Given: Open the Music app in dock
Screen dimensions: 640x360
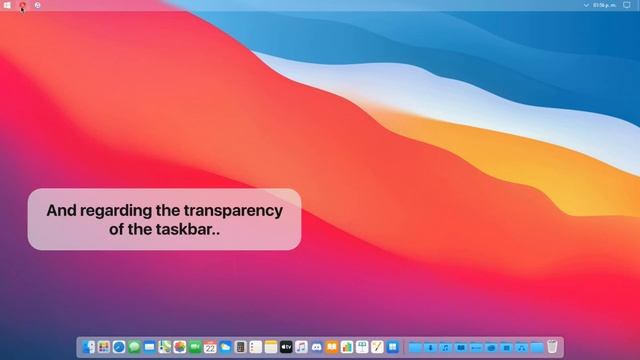Looking at the screenshot, I should coord(301,347).
